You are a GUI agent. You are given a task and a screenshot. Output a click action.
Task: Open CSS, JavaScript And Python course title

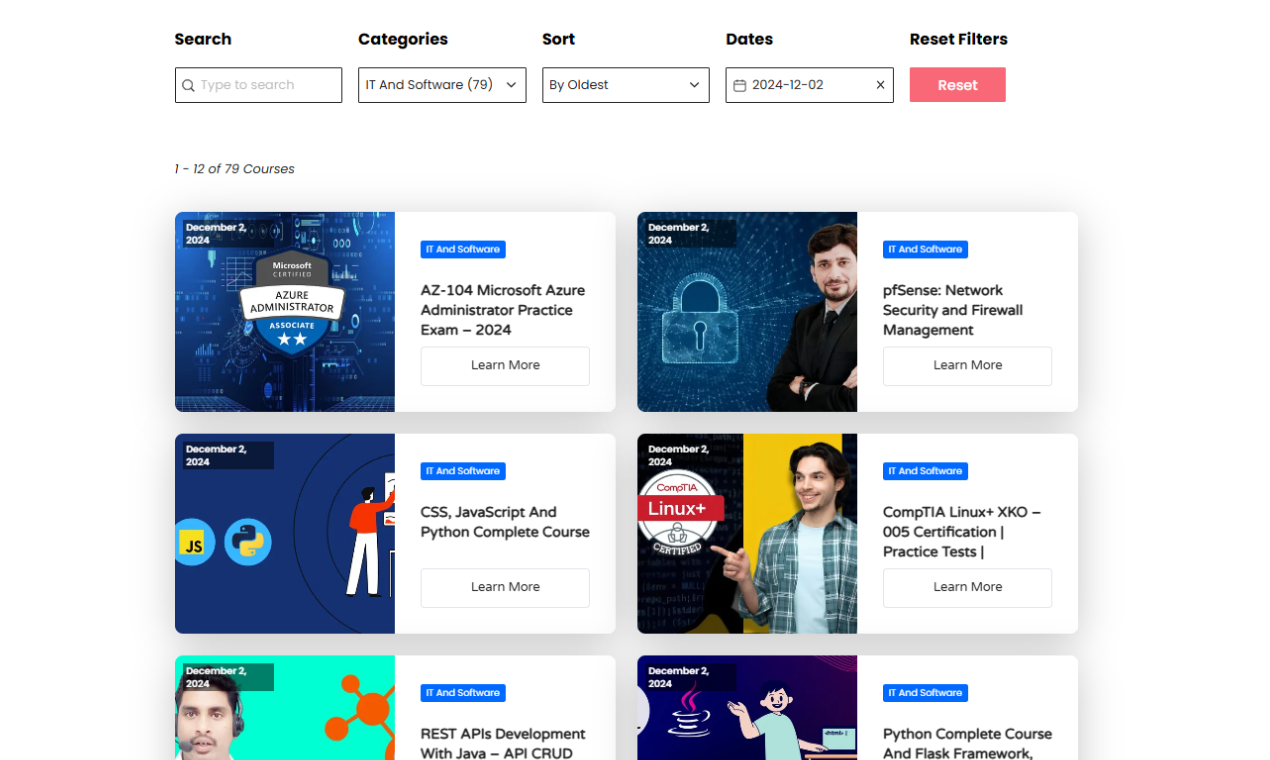(505, 522)
